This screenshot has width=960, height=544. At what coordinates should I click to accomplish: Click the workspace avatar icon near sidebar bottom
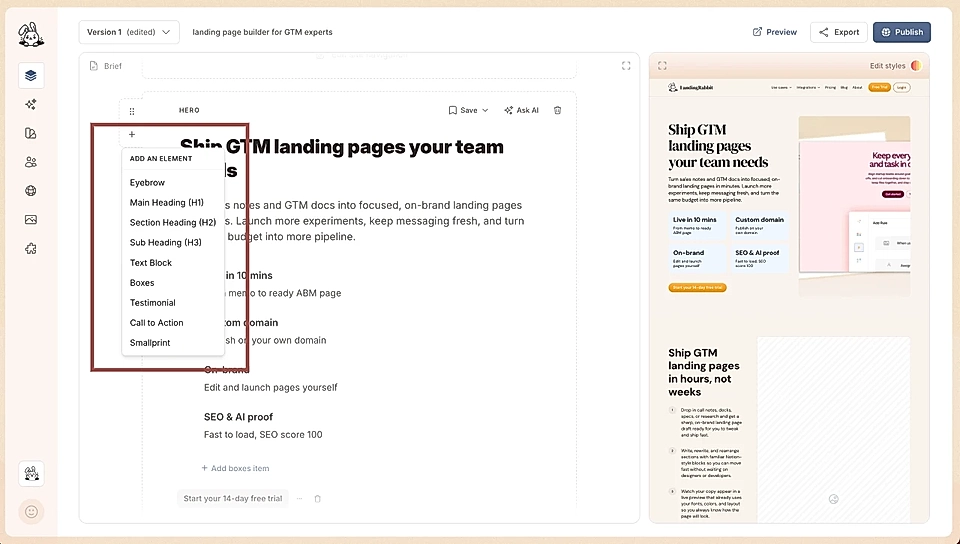31,474
